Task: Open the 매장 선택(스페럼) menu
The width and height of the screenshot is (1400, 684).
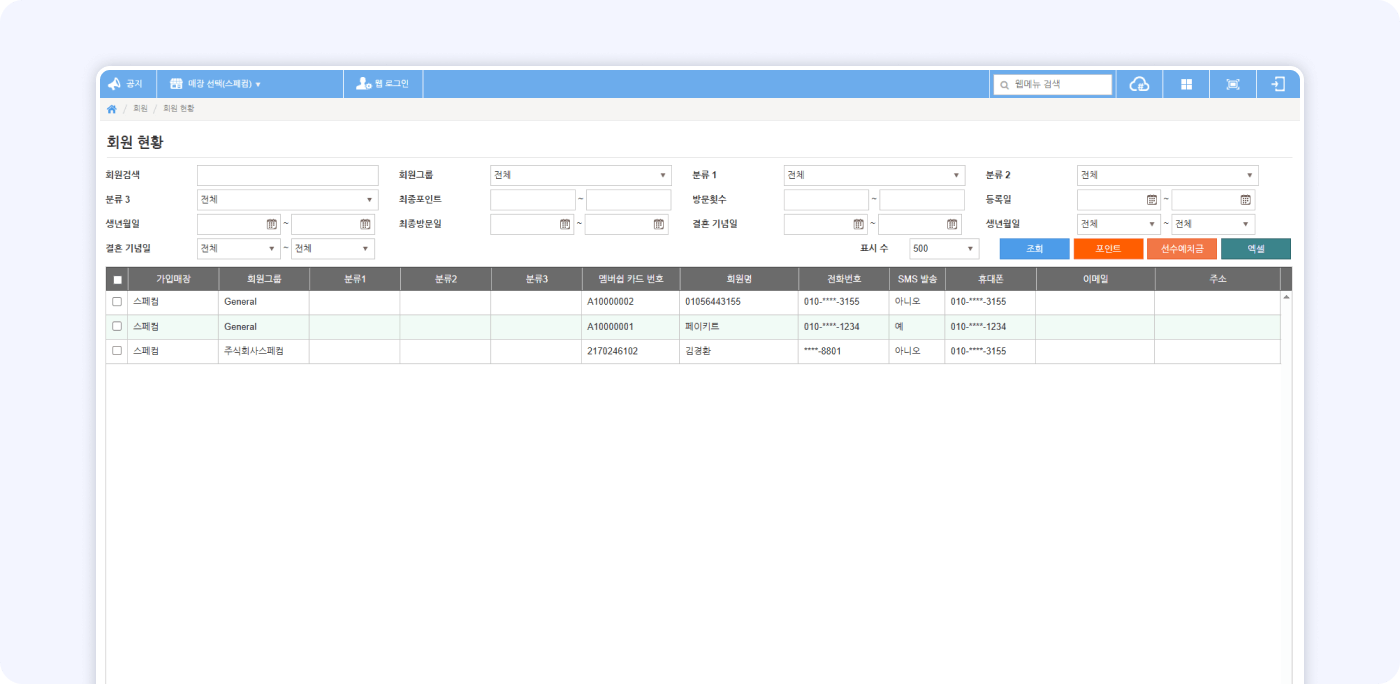Action: click(x=215, y=84)
